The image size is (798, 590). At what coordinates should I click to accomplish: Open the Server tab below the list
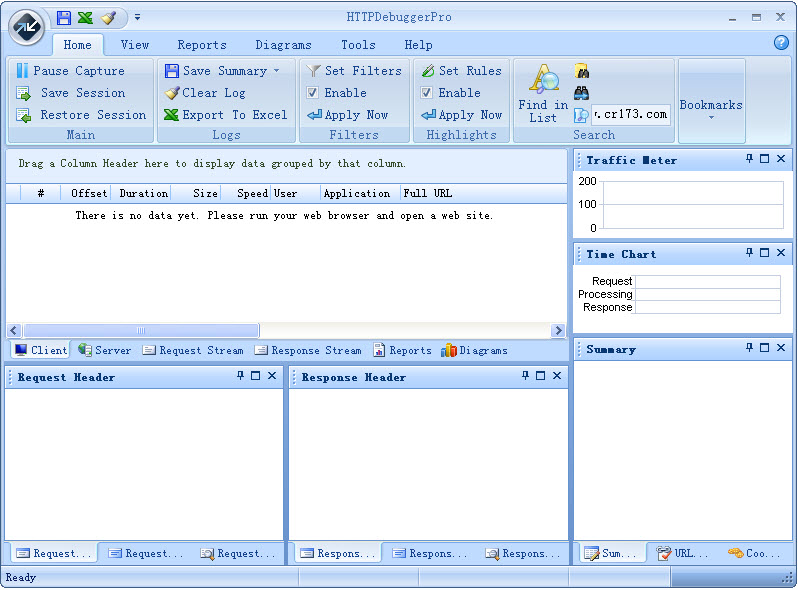tap(104, 351)
